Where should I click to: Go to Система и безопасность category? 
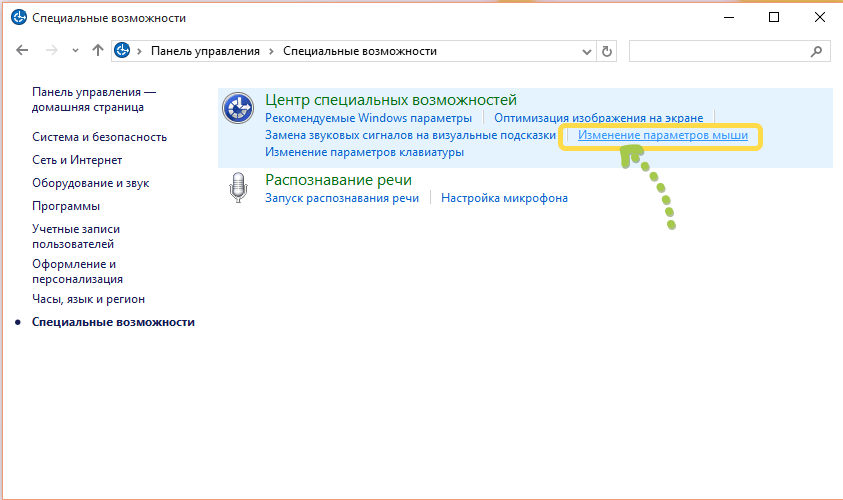tap(99, 137)
